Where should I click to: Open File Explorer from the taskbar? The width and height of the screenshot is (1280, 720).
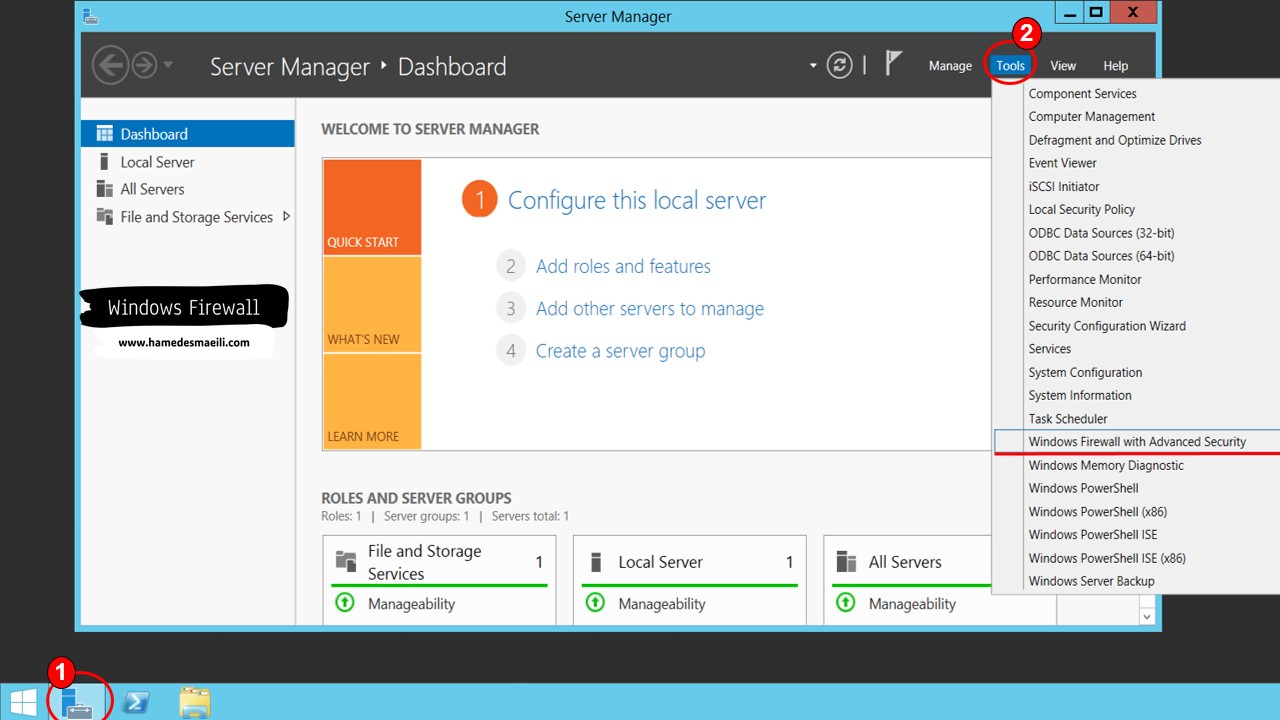195,703
